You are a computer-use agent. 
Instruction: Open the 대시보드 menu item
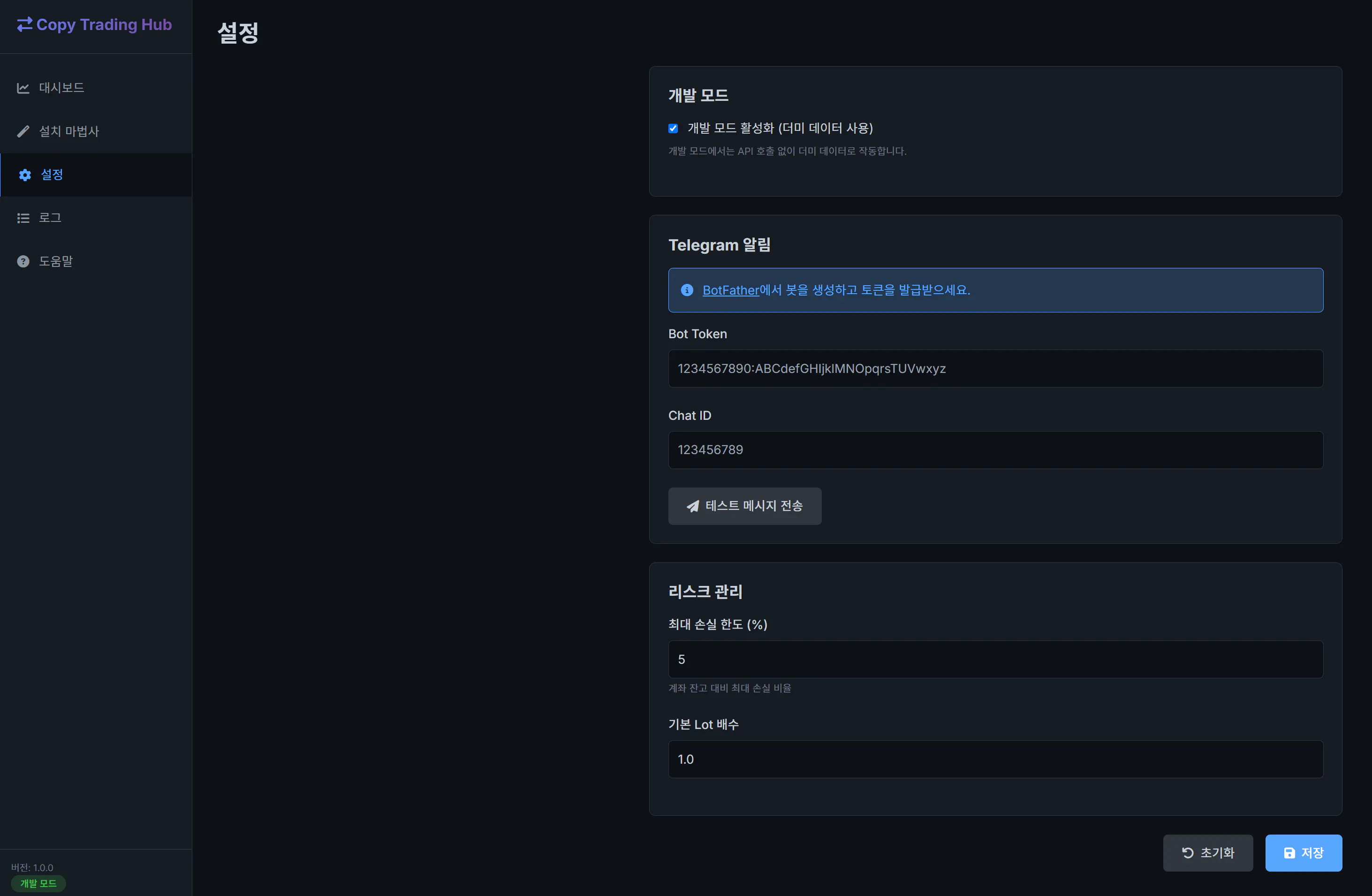(x=61, y=88)
